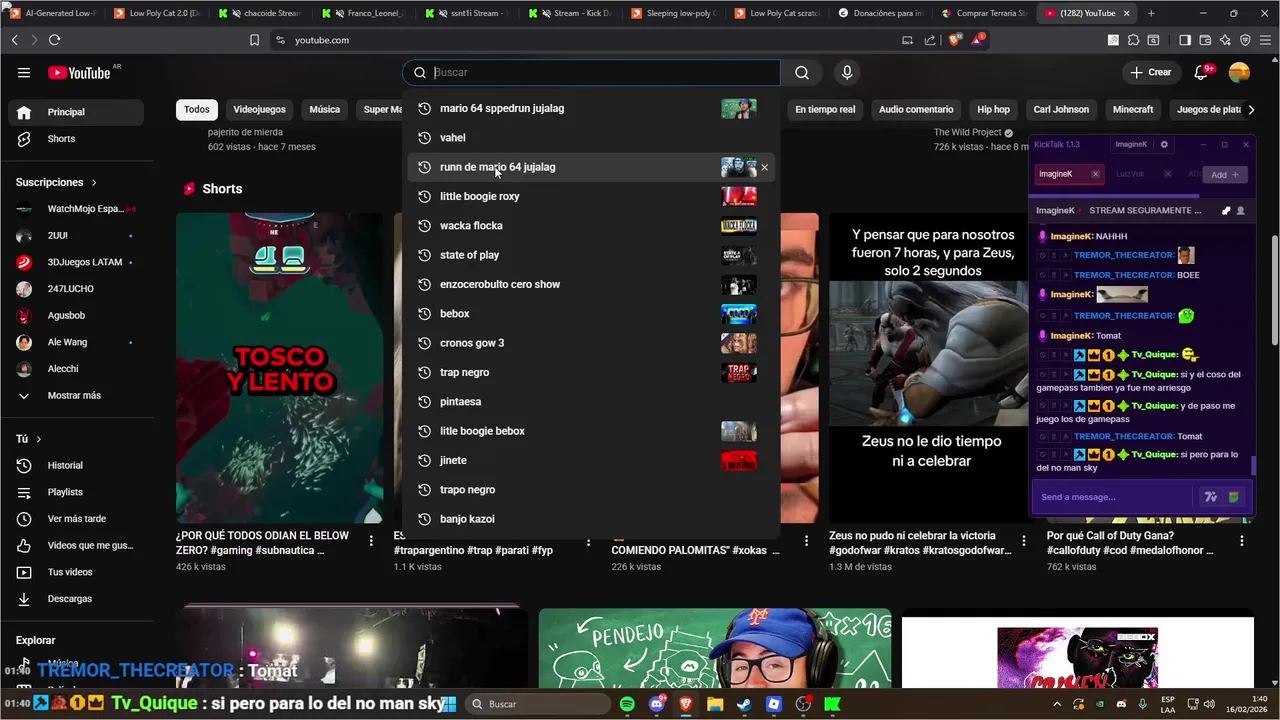Open Historial in the sidebar
Screen dimensions: 1280x720
(x=77, y=465)
